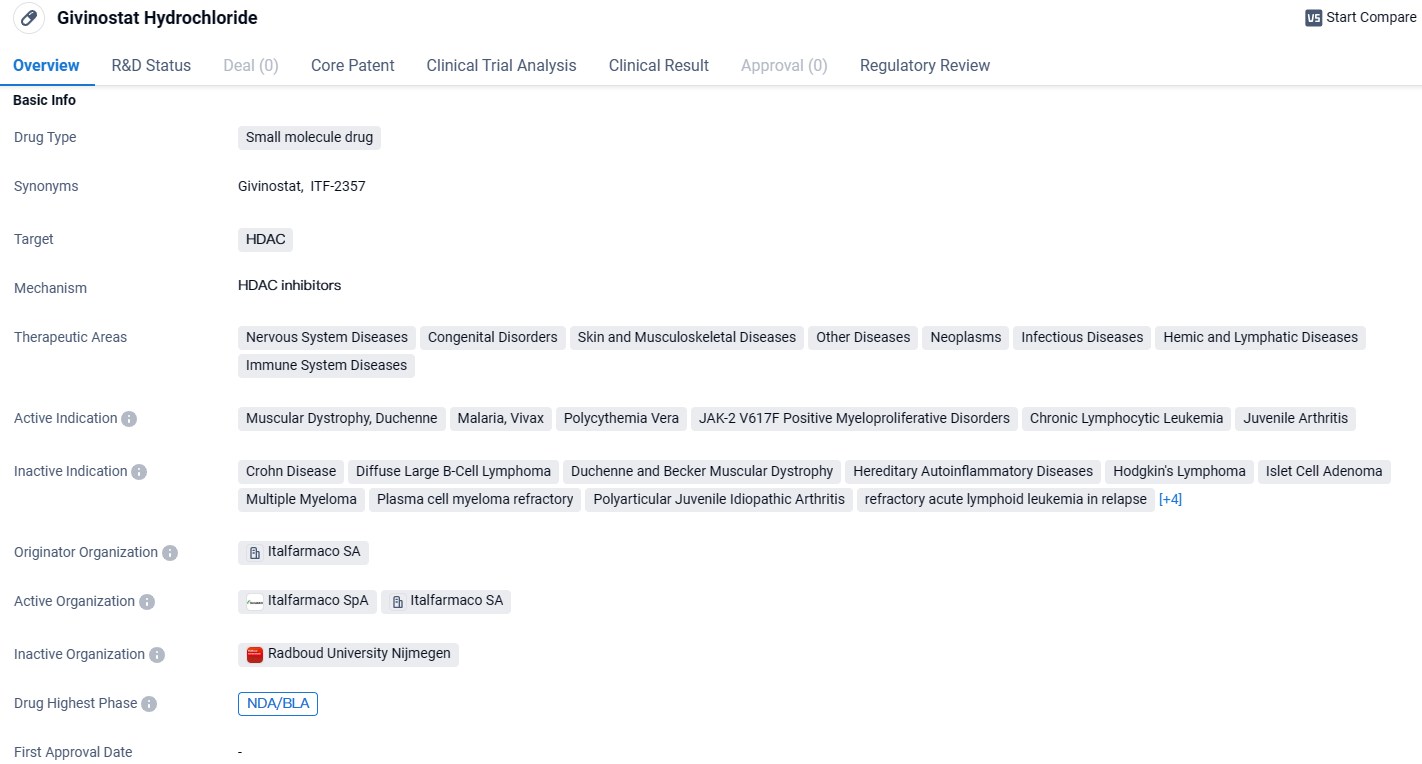Expand the [+4] more inactive indications
Viewport: 1422px width, 764px height.
coord(1170,499)
